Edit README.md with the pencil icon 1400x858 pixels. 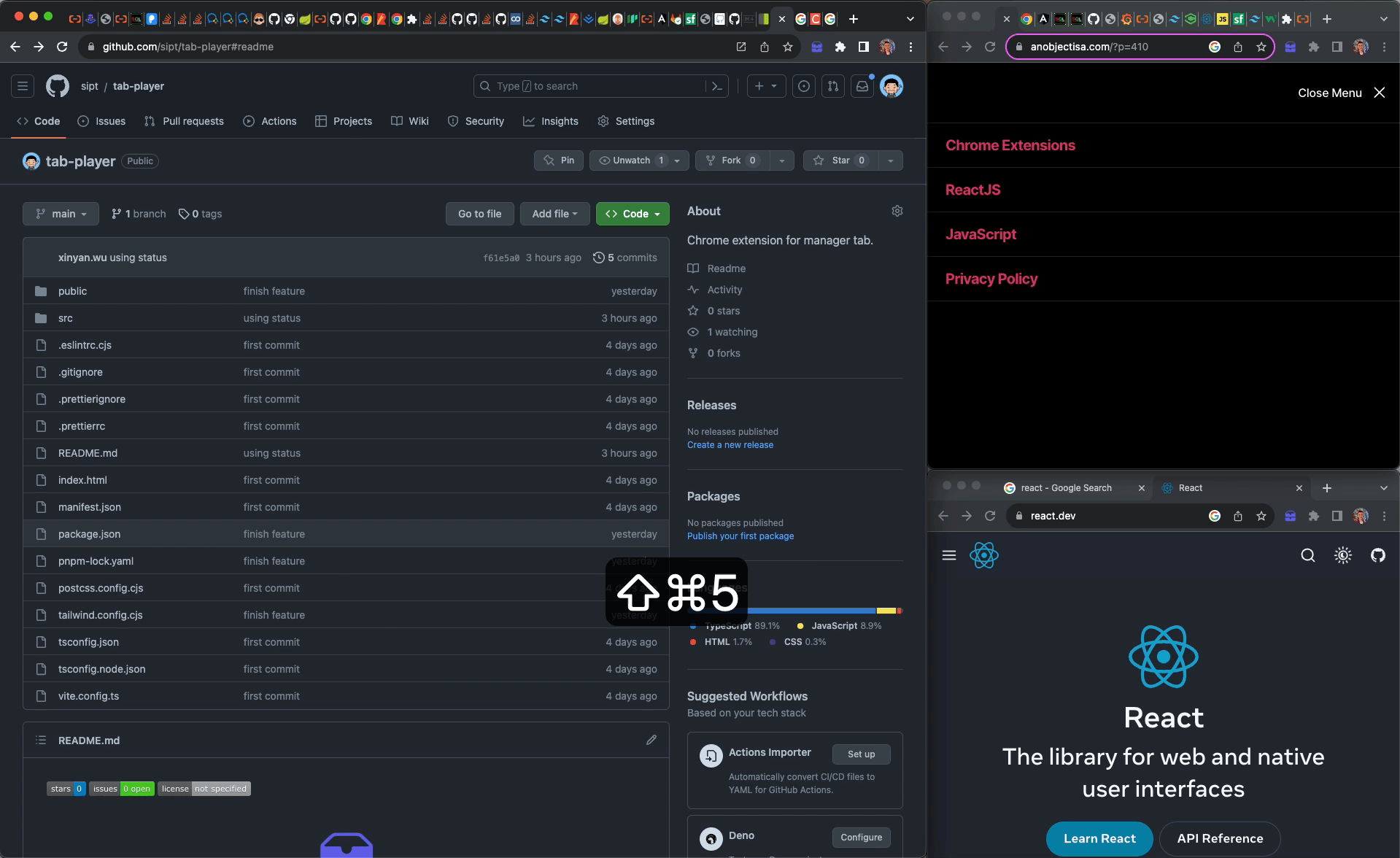click(651, 740)
